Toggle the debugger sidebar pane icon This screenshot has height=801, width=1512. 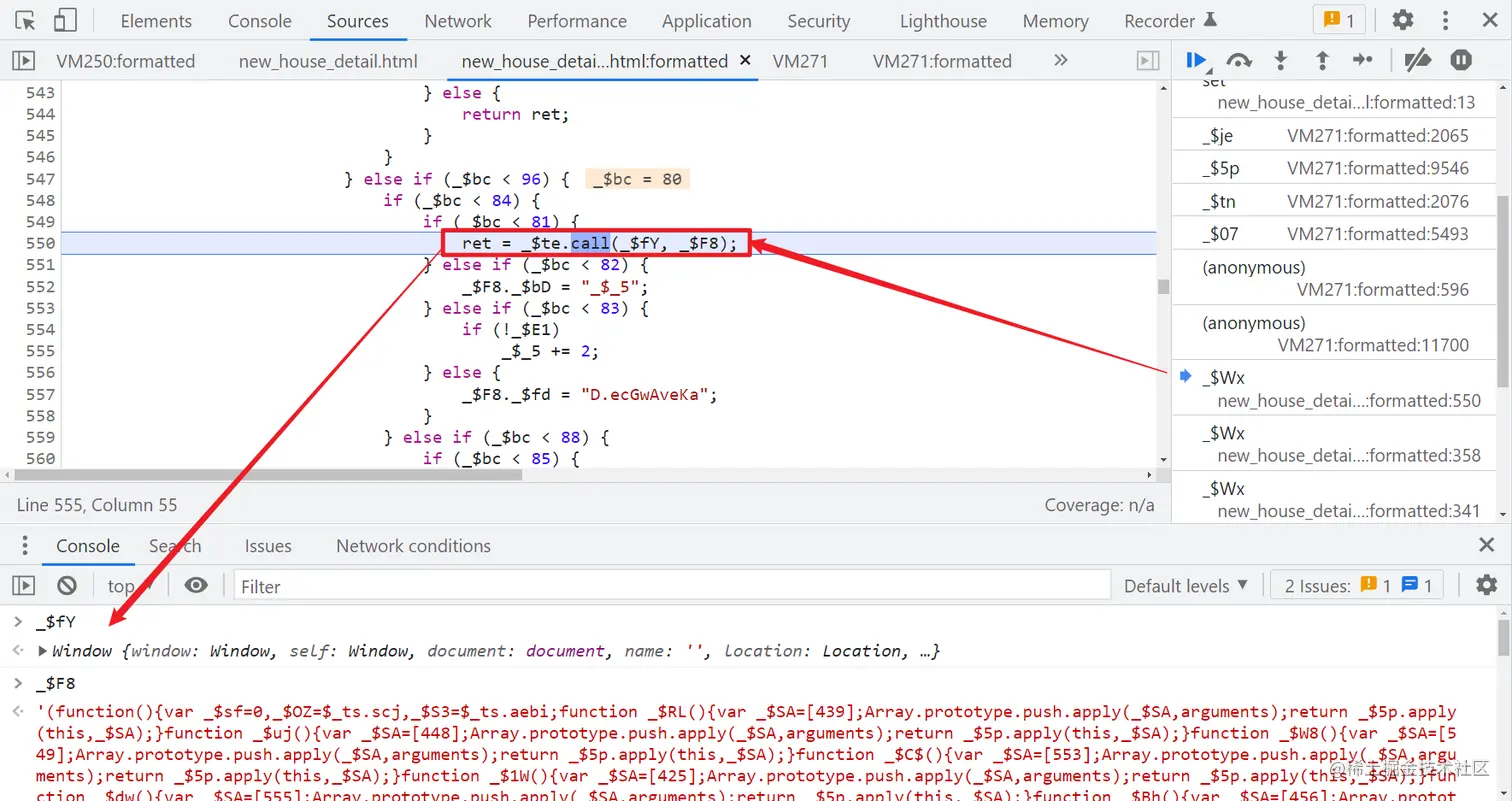1148,61
